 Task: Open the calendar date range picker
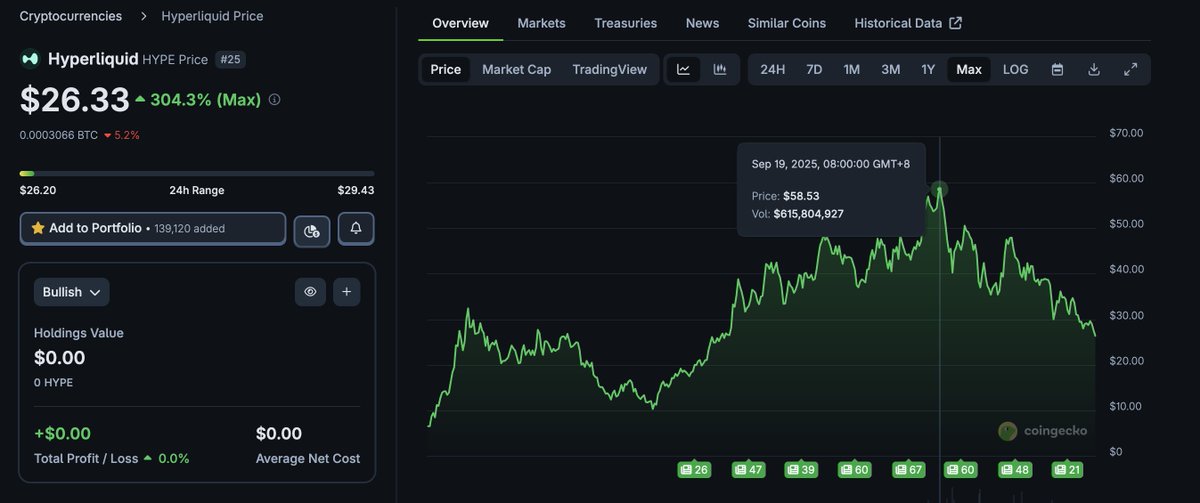point(1057,69)
